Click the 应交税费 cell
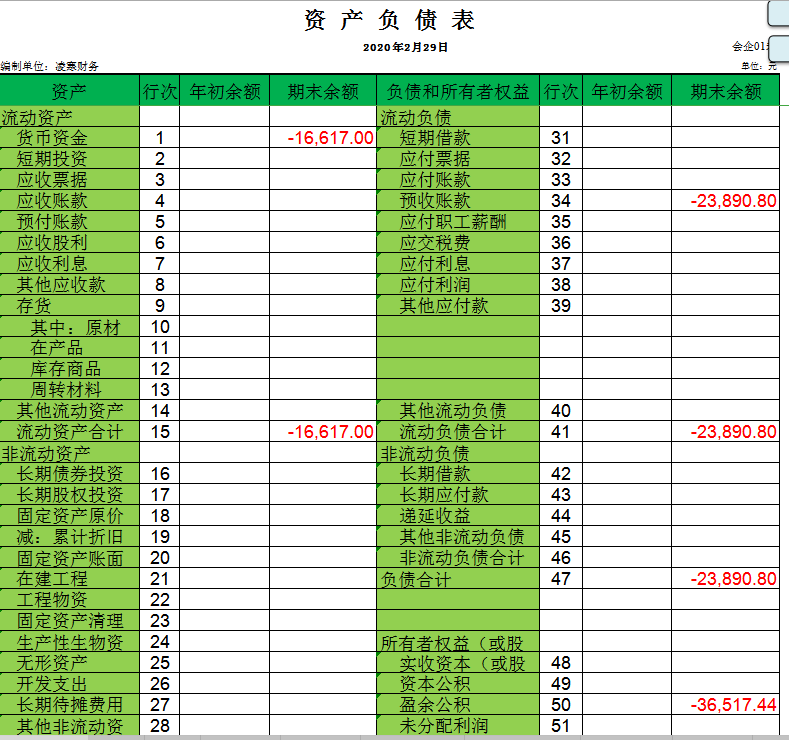The width and height of the screenshot is (789, 740). tap(458, 242)
